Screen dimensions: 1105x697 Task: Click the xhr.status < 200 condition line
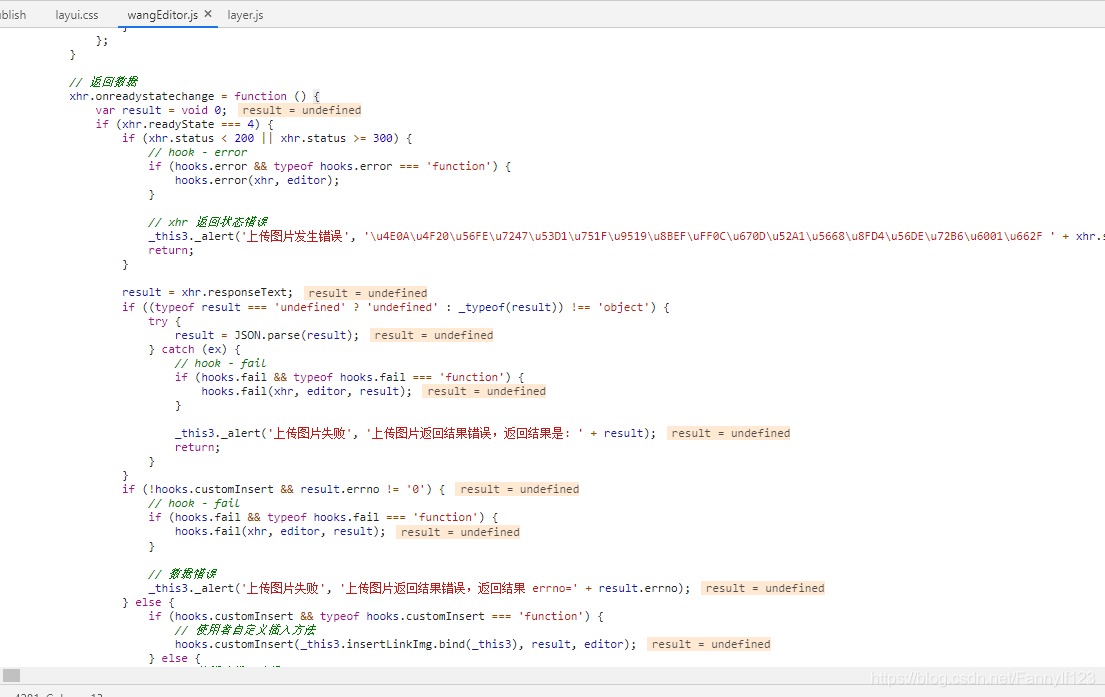(x=267, y=138)
